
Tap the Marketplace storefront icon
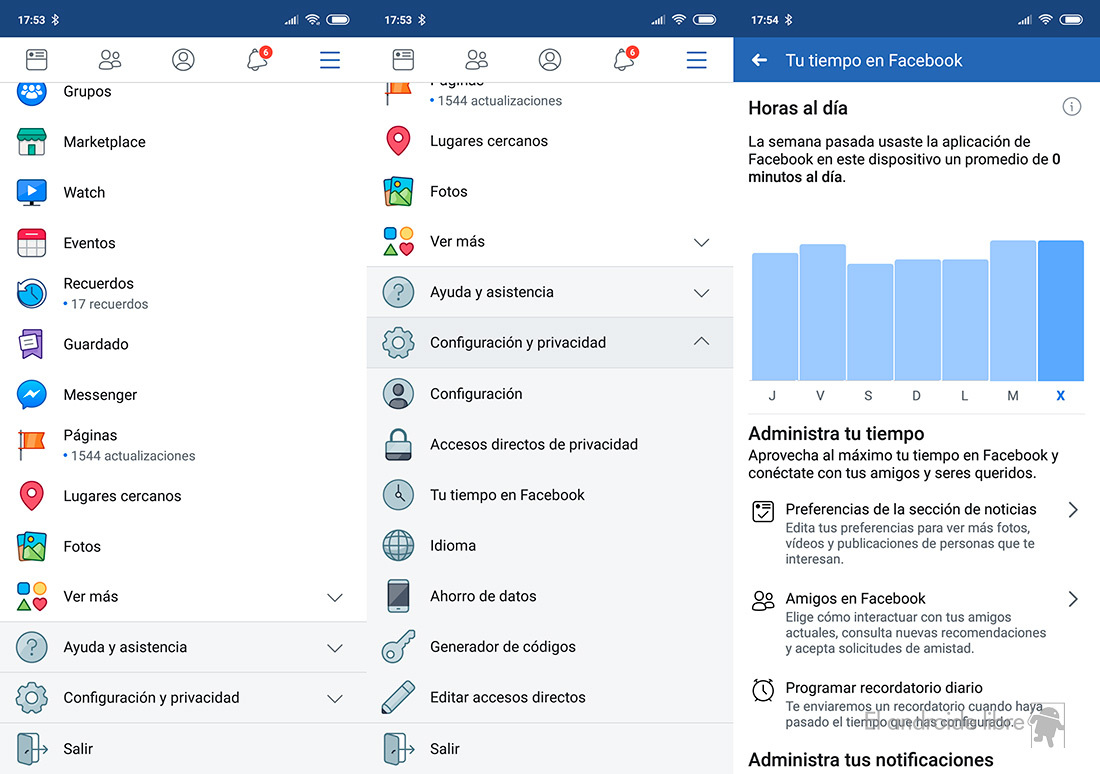[32, 142]
